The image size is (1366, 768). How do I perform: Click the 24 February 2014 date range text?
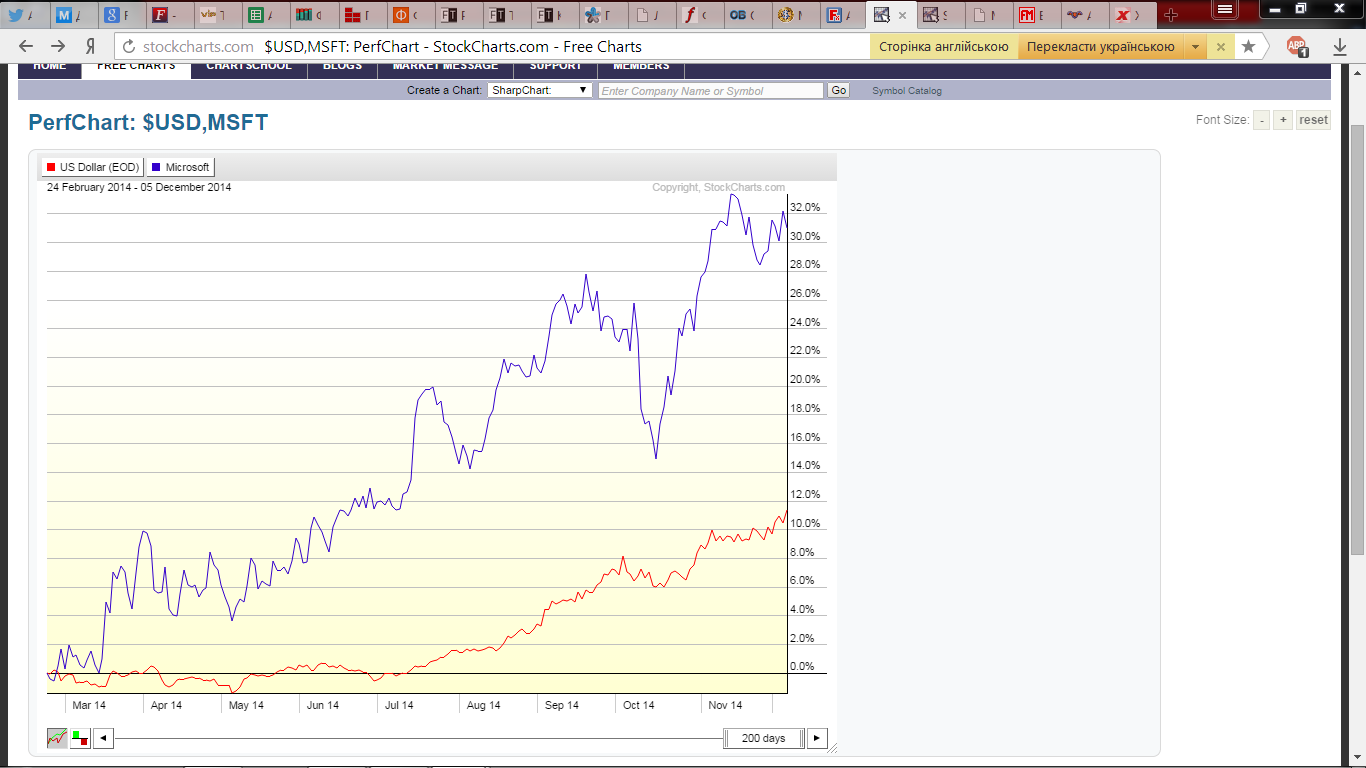coord(139,187)
